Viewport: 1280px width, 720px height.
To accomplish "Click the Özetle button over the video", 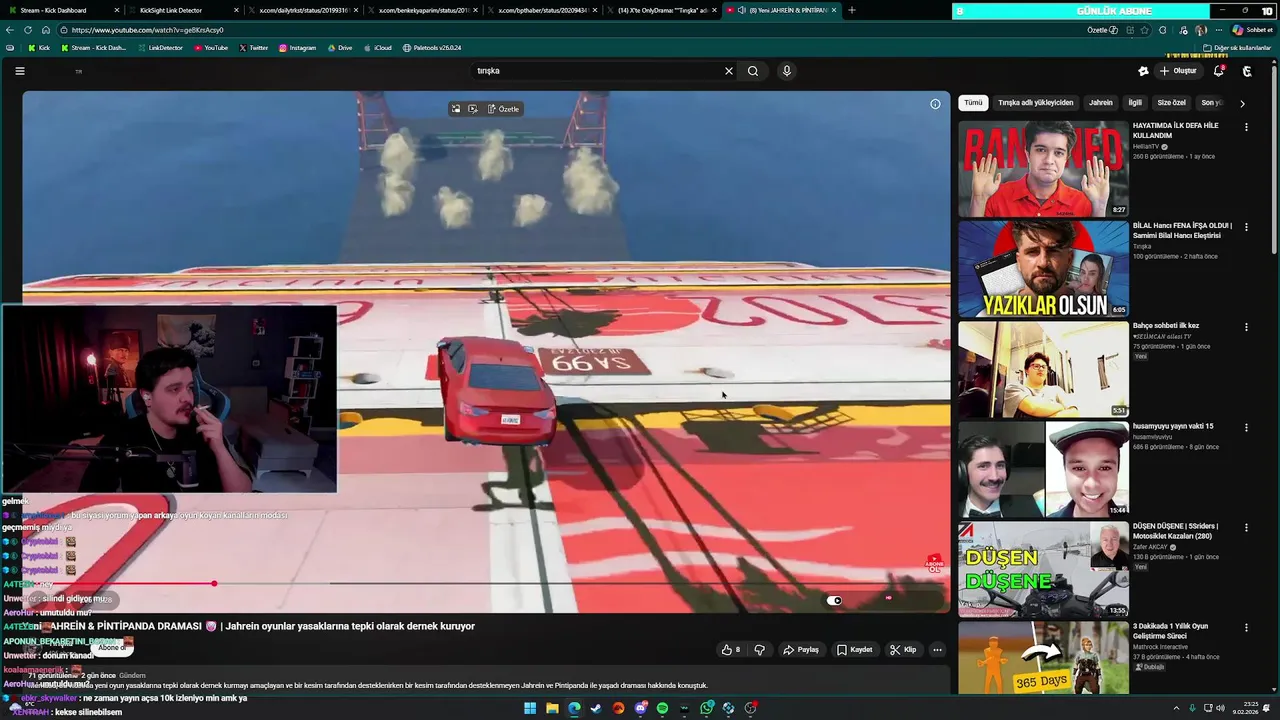I will click(x=504, y=109).
